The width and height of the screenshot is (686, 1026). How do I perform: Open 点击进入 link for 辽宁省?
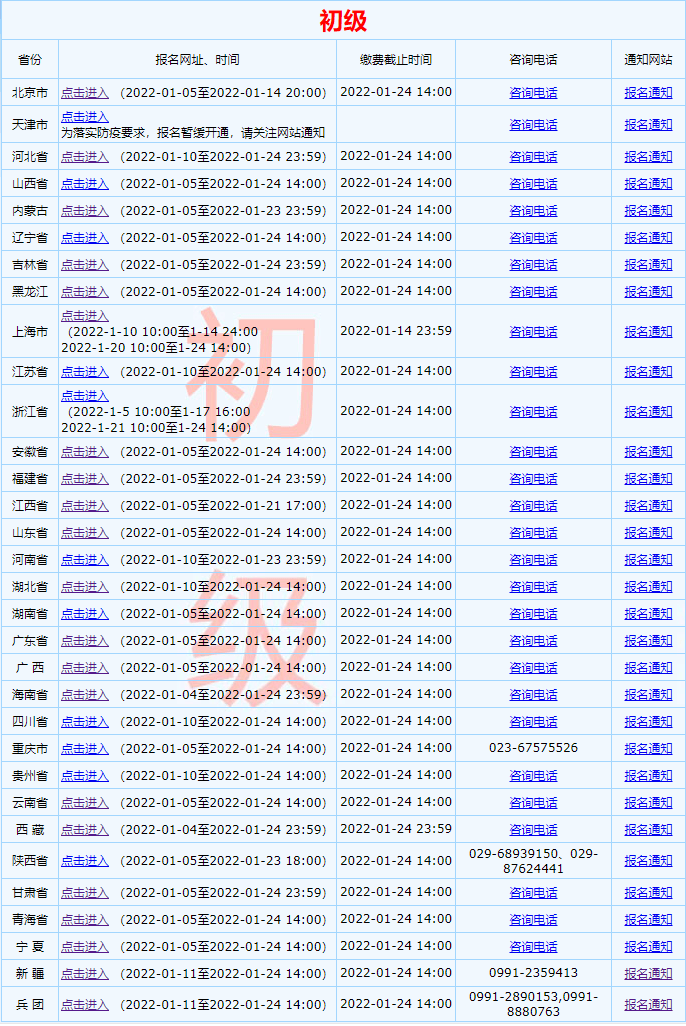tap(84, 238)
